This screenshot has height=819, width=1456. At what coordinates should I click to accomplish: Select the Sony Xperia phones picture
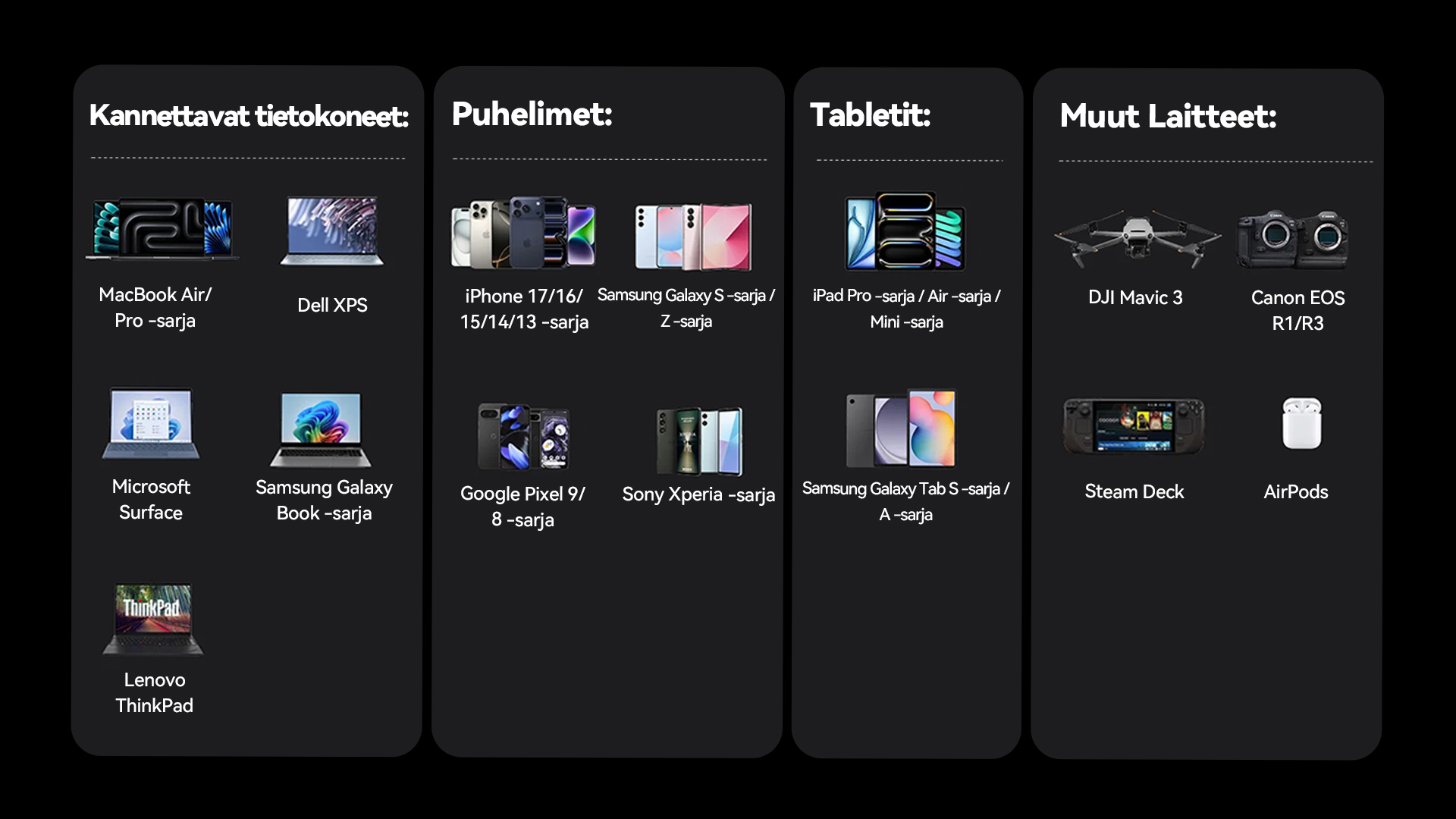point(699,441)
